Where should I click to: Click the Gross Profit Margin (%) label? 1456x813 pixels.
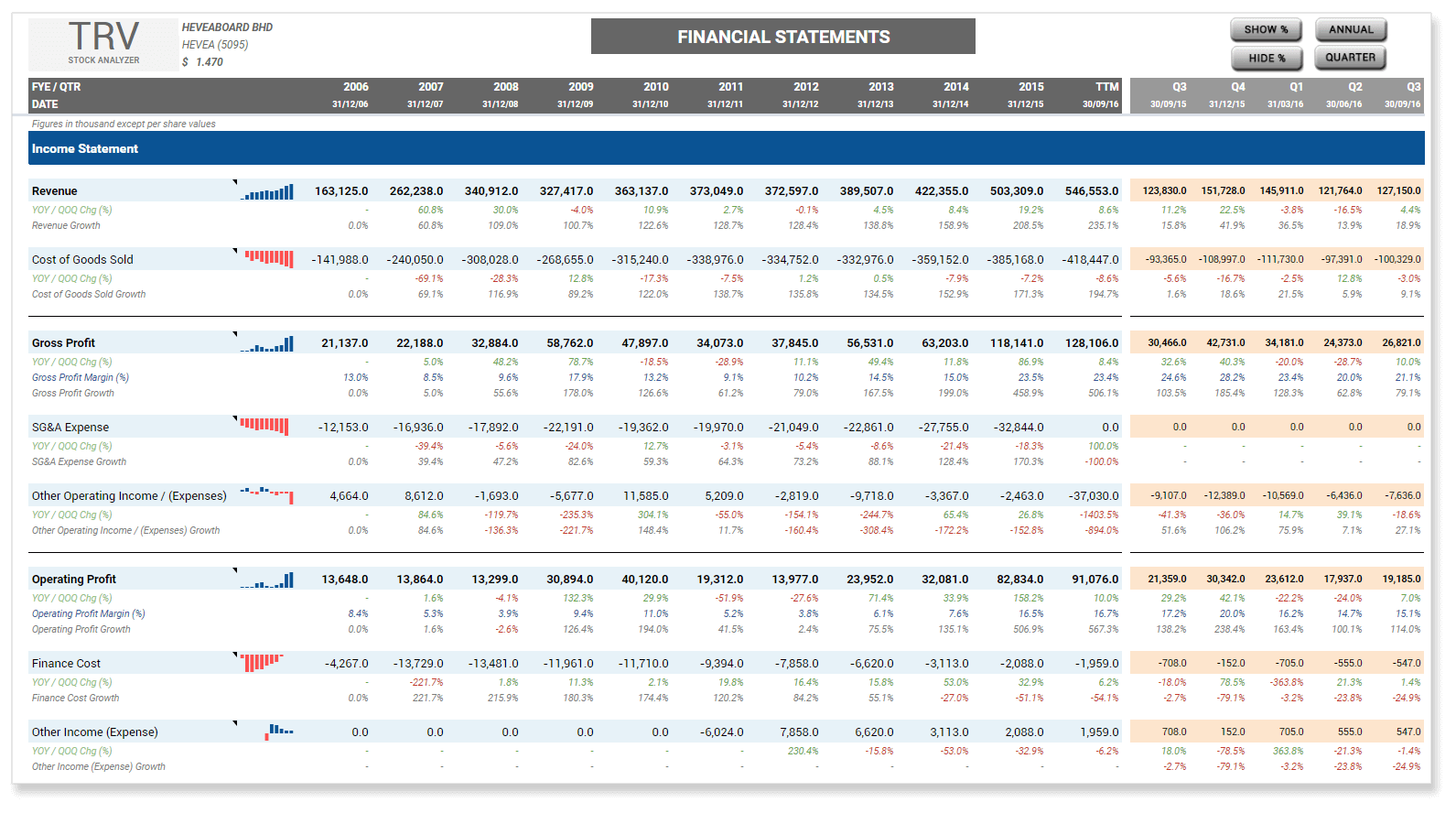click(x=81, y=377)
